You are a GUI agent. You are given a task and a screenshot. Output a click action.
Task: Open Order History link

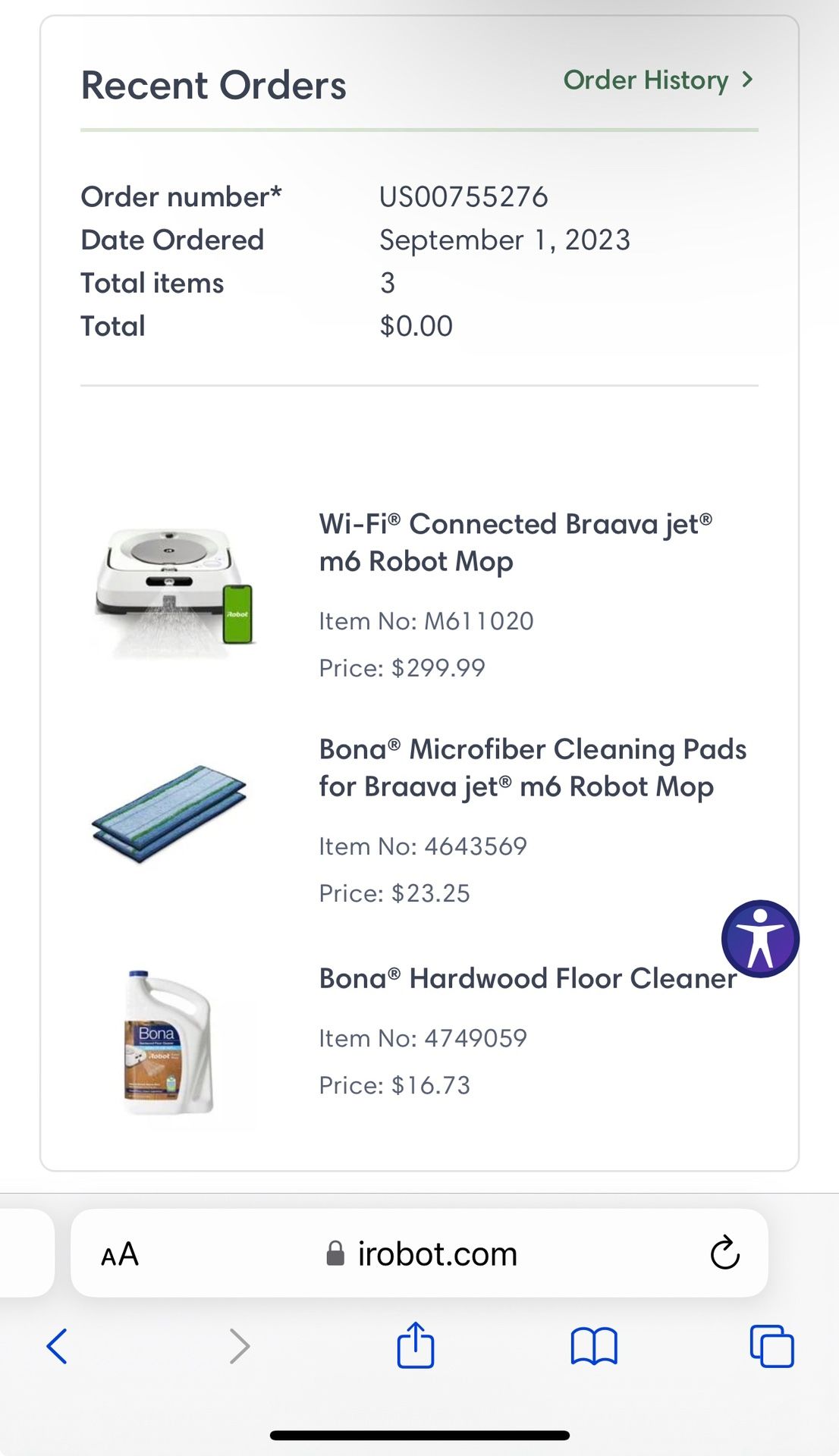point(646,80)
